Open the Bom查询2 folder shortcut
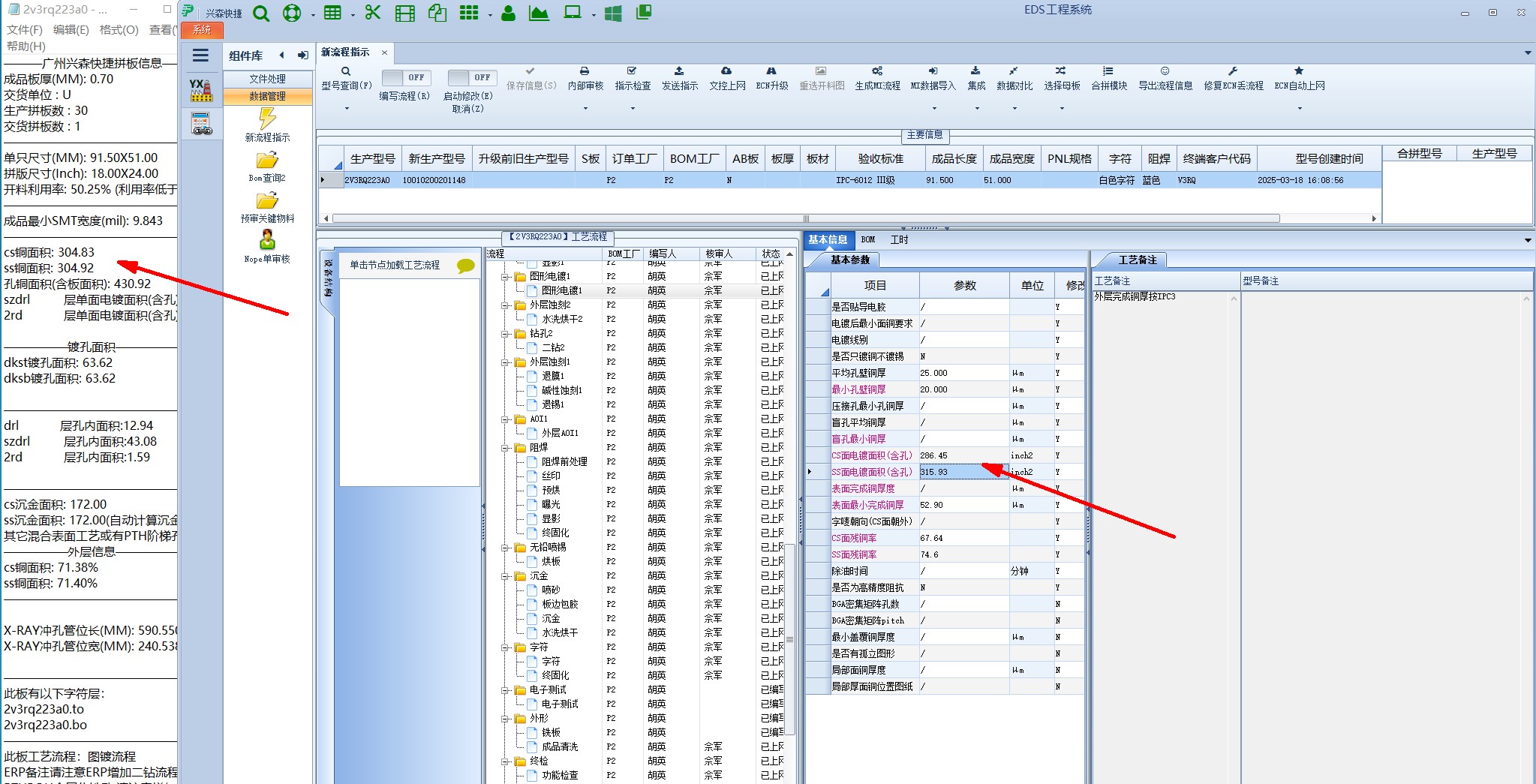Image resolution: width=1536 pixels, height=784 pixels. [x=267, y=166]
